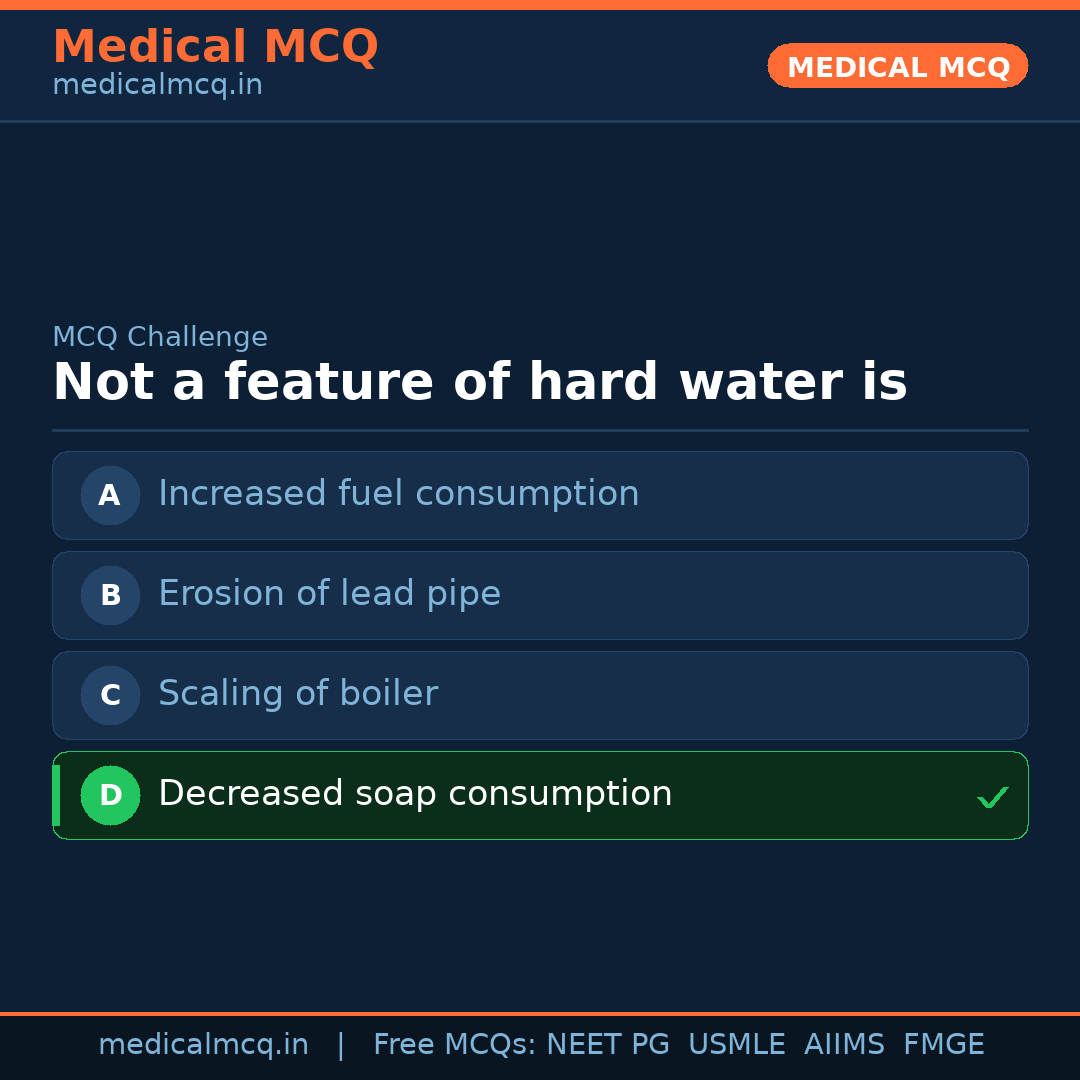Click the 'MCQ Challenge' label
Screen dimensions: 1080x1080
[160, 337]
